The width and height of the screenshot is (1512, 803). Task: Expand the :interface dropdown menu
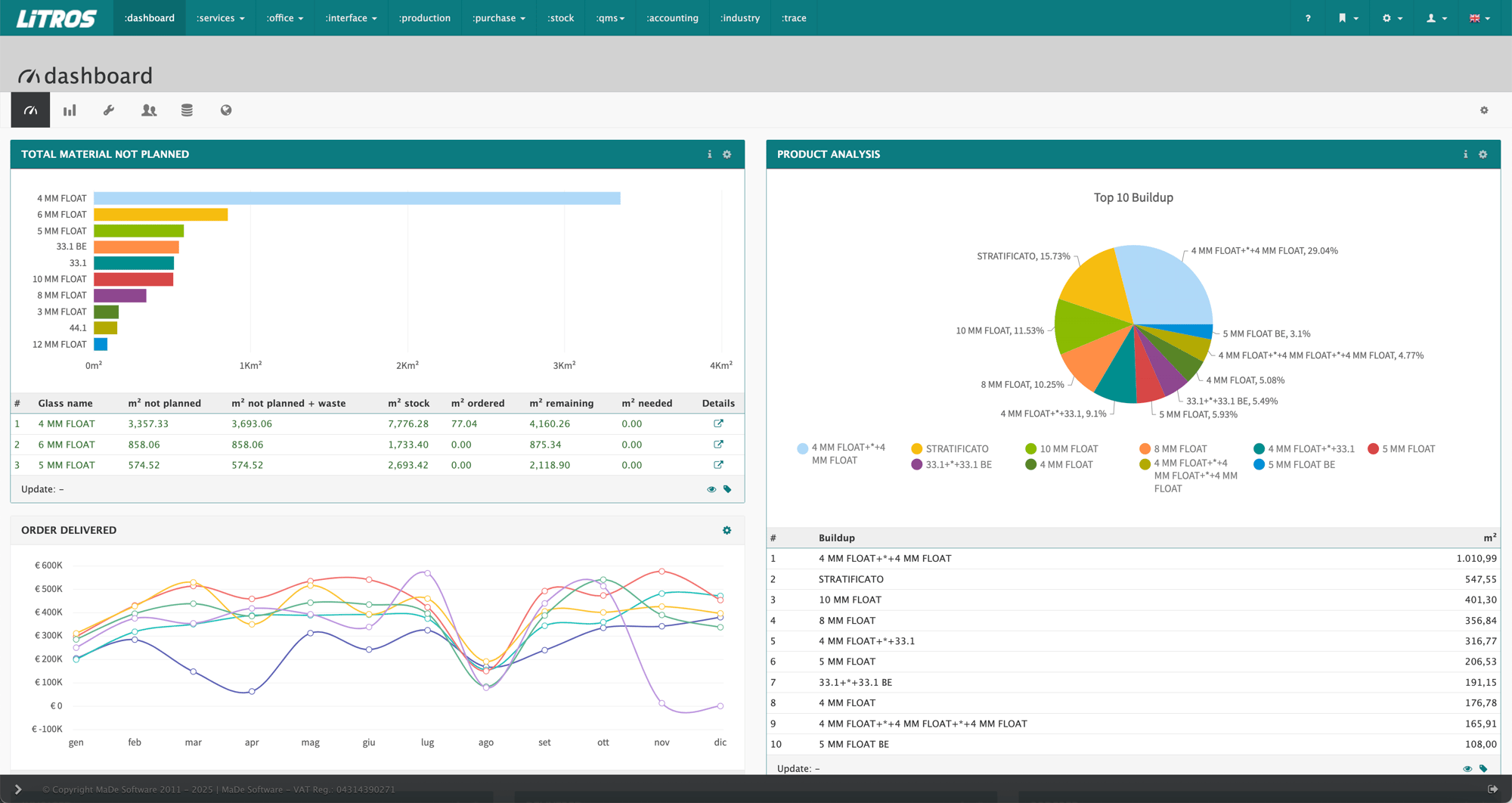[x=351, y=18]
